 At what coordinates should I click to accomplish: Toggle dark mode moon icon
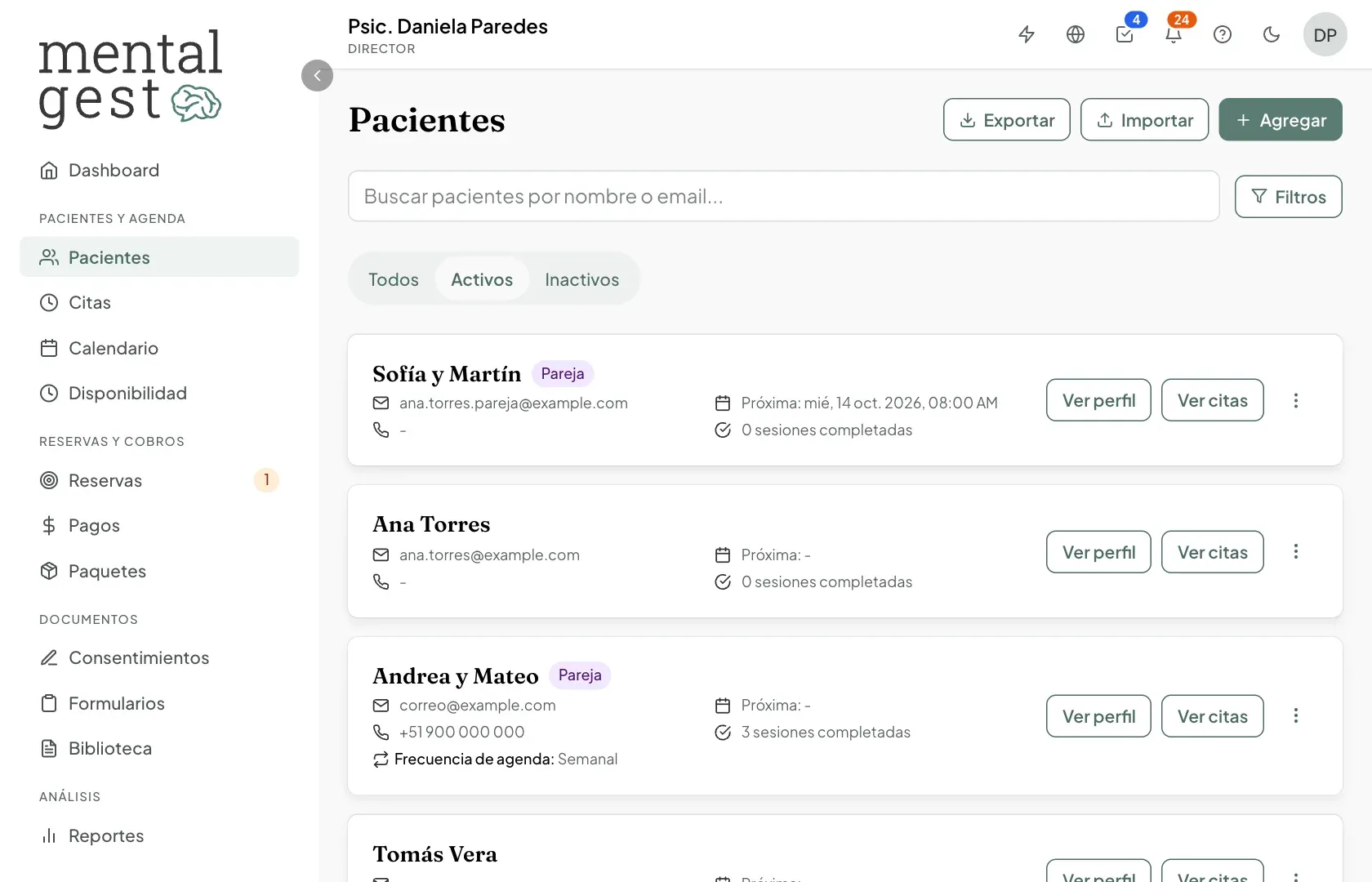tap(1272, 34)
